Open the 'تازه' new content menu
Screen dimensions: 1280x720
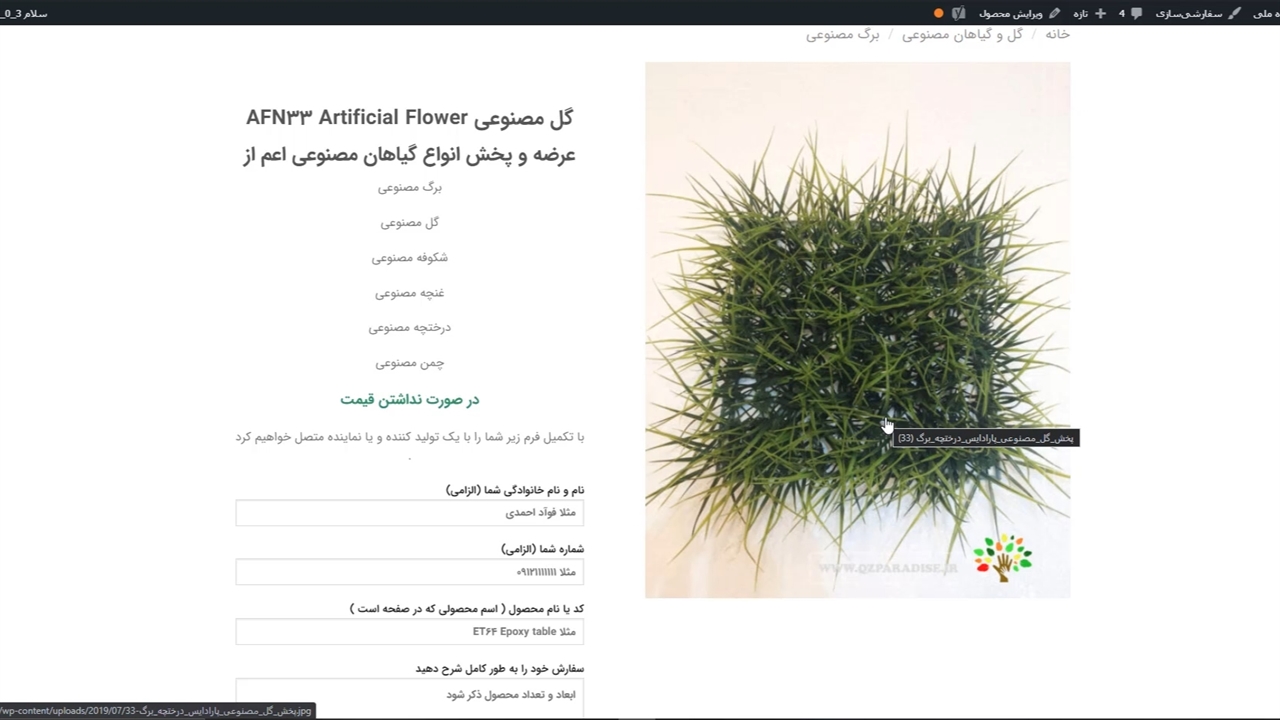click(x=1081, y=13)
